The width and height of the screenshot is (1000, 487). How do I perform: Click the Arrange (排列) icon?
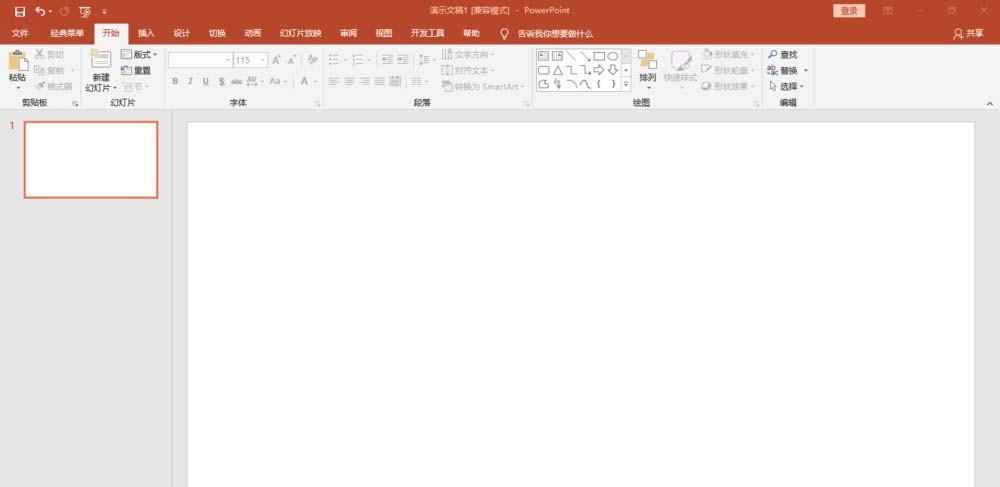pyautogui.click(x=647, y=61)
